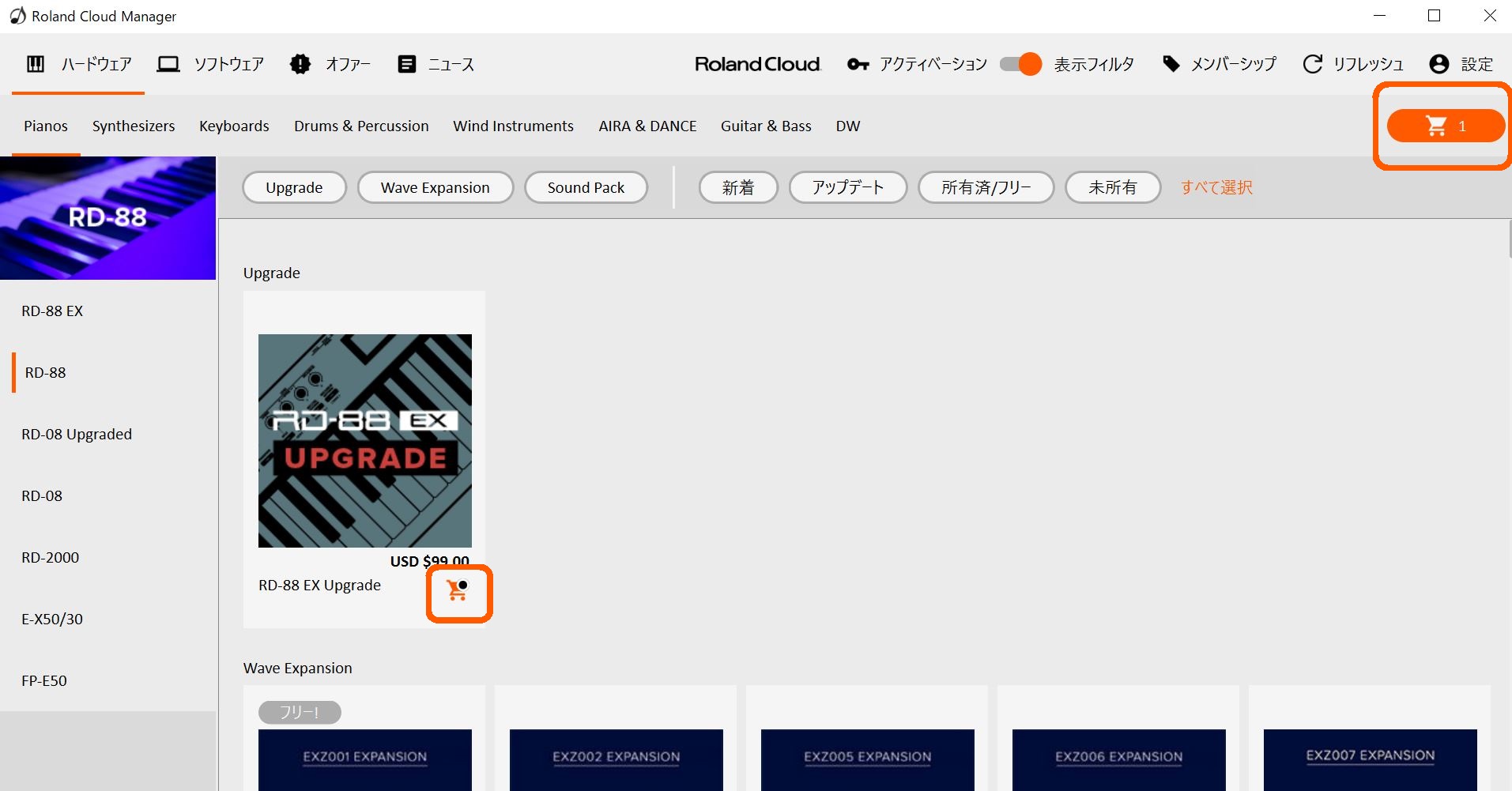
Task: Open the EXZ002 Expansion thumbnail
Action: pyautogui.click(x=616, y=759)
